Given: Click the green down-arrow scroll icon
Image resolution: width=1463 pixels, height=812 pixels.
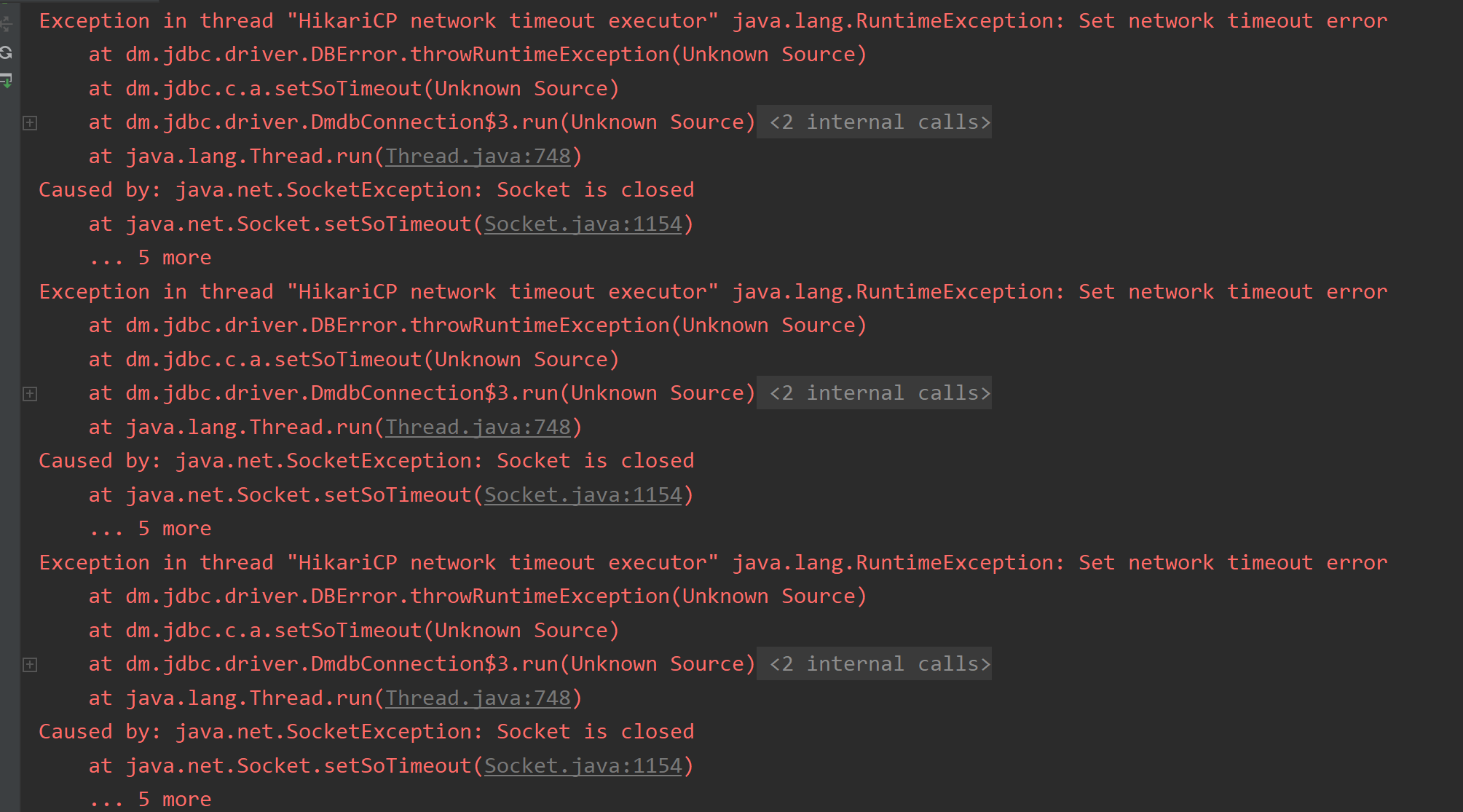Looking at the screenshot, I should (x=7, y=81).
